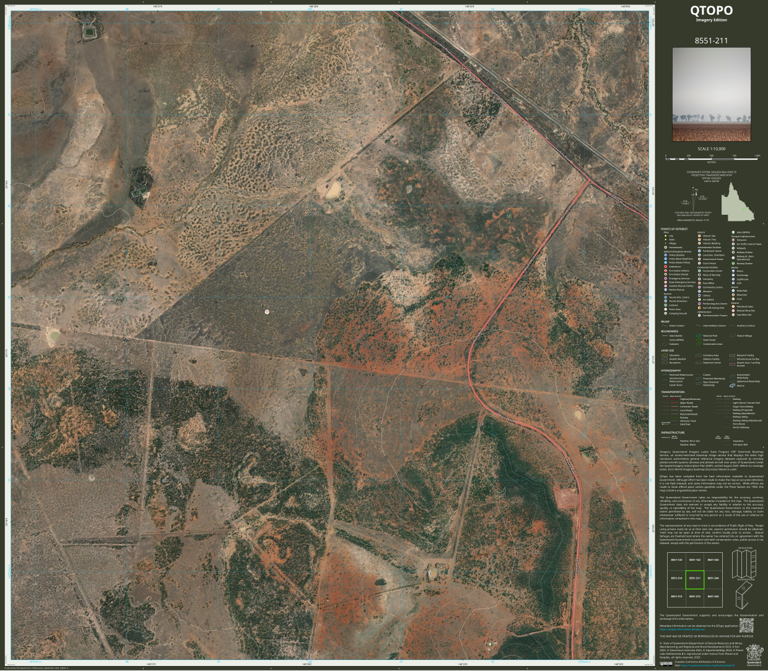Click the Queensland state locator map
Image resolution: width=768 pixels, height=671 pixels.
739,201
